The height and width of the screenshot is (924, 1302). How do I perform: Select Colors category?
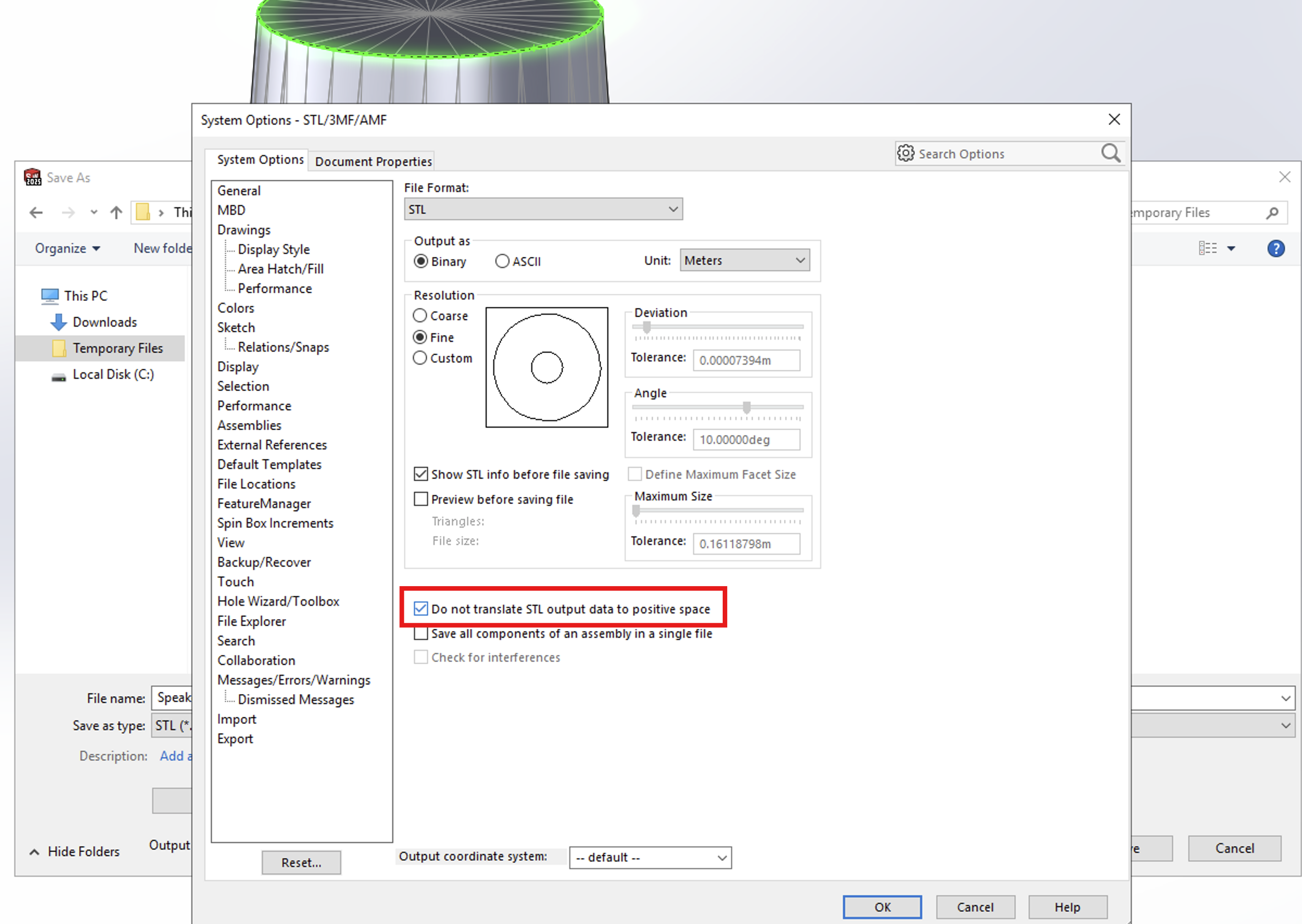pos(236,309)
